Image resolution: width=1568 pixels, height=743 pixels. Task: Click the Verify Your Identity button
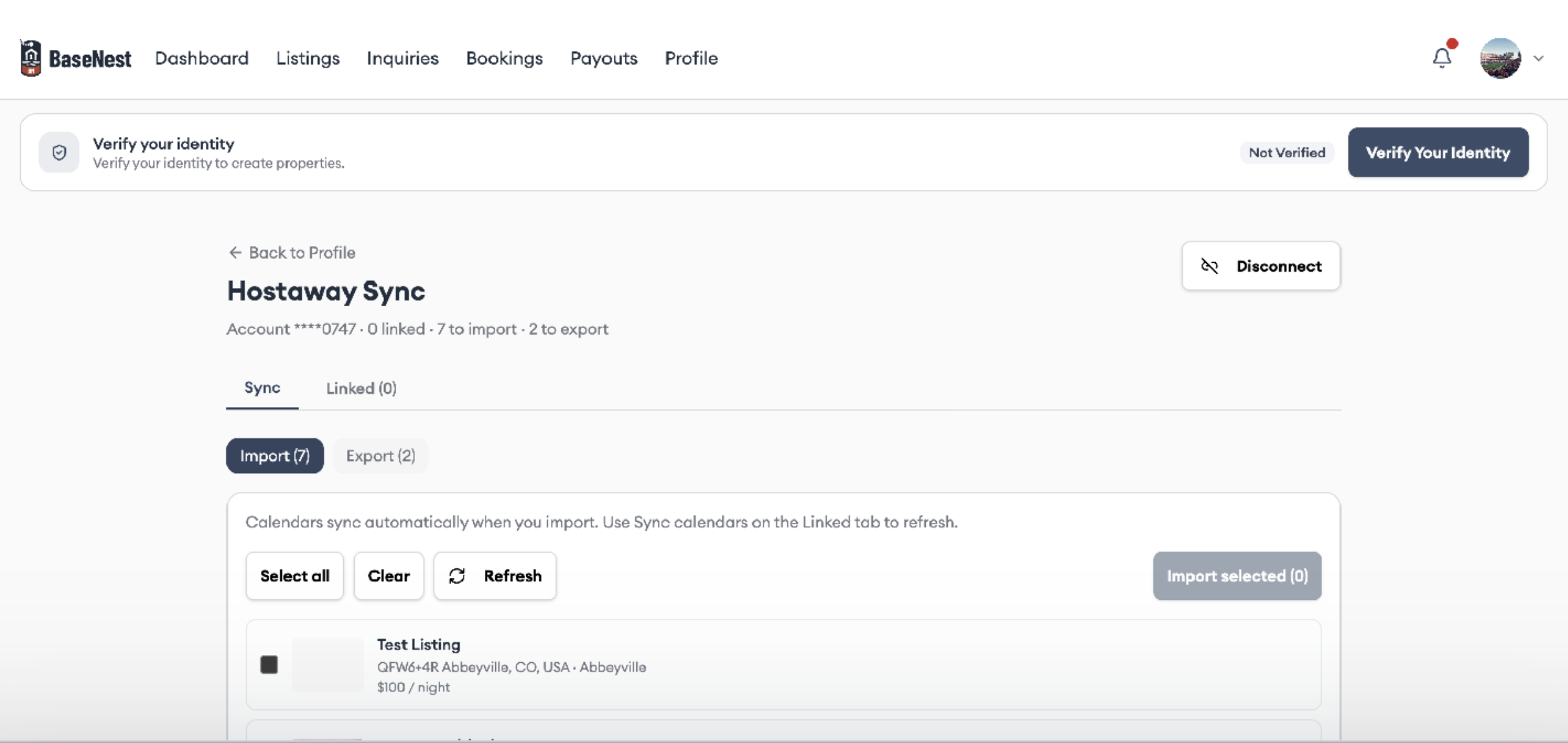[1439, 152]
